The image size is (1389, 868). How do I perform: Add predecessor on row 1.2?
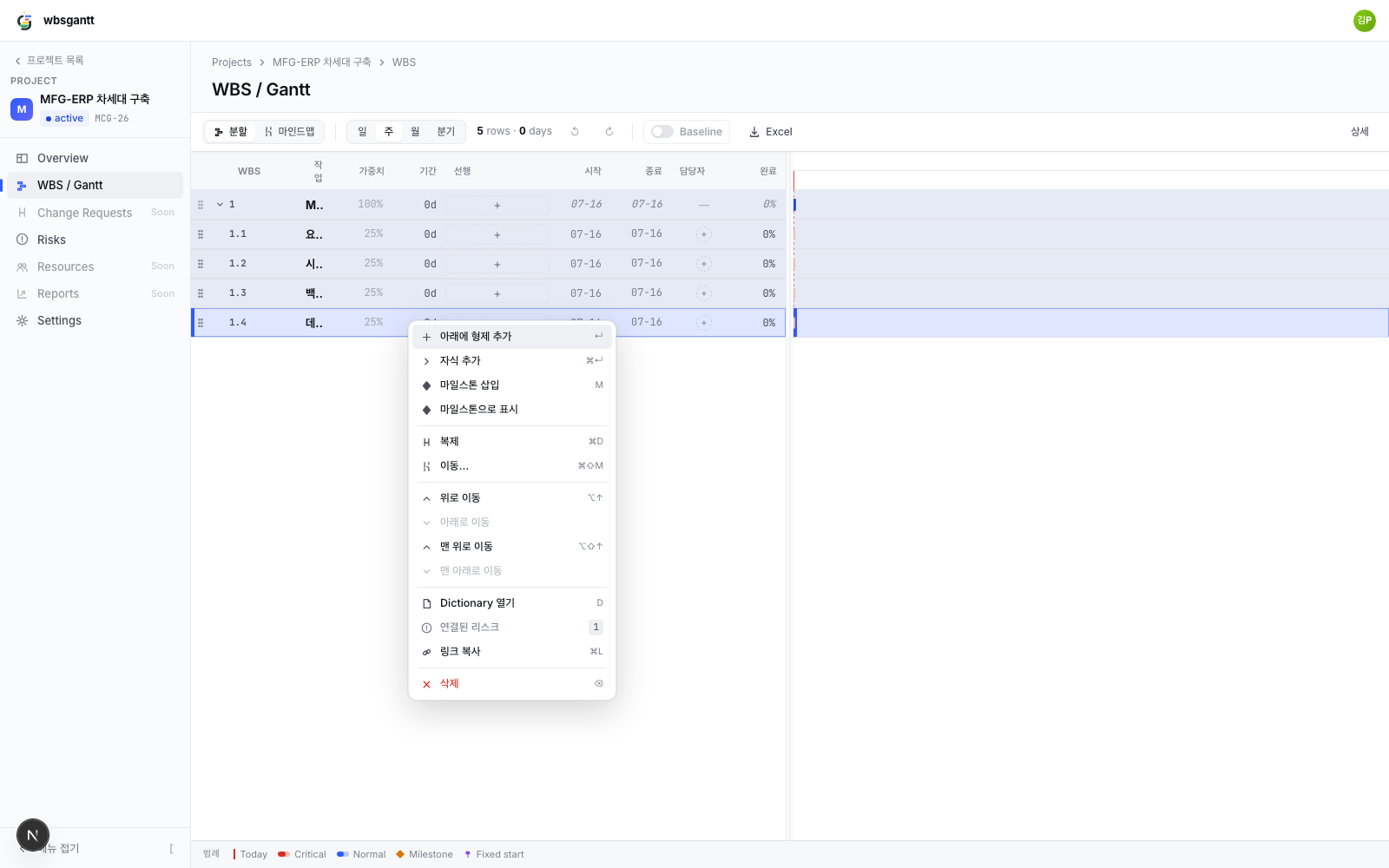497,264
